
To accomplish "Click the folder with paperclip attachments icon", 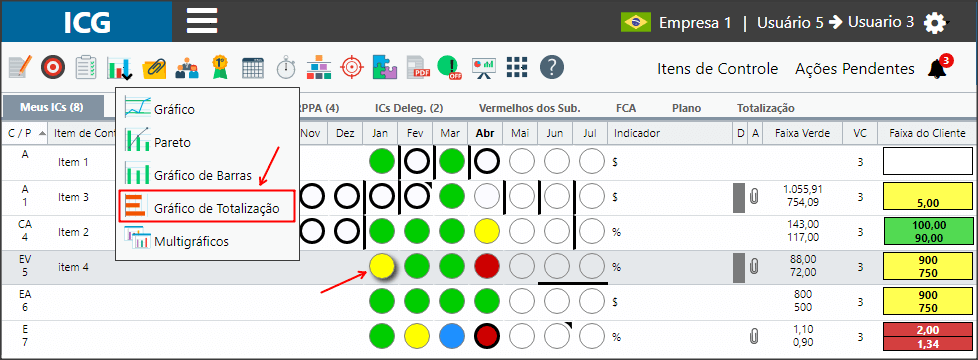I will click(154, 67).
